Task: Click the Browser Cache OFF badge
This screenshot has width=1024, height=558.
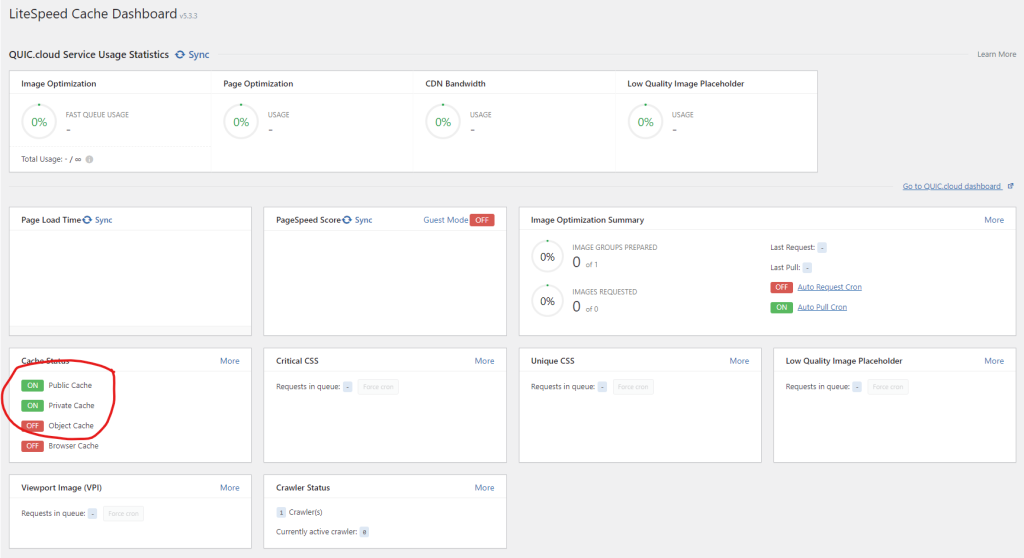Action: coord(32,446)
